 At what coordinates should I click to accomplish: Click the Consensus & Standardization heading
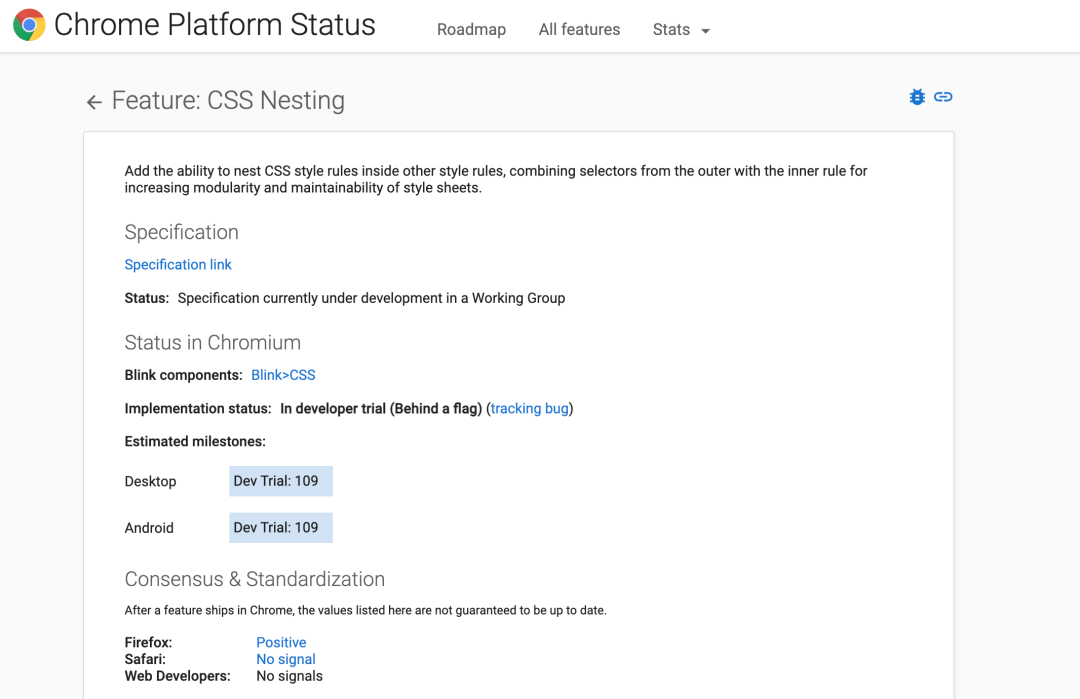tap(254, 579)
